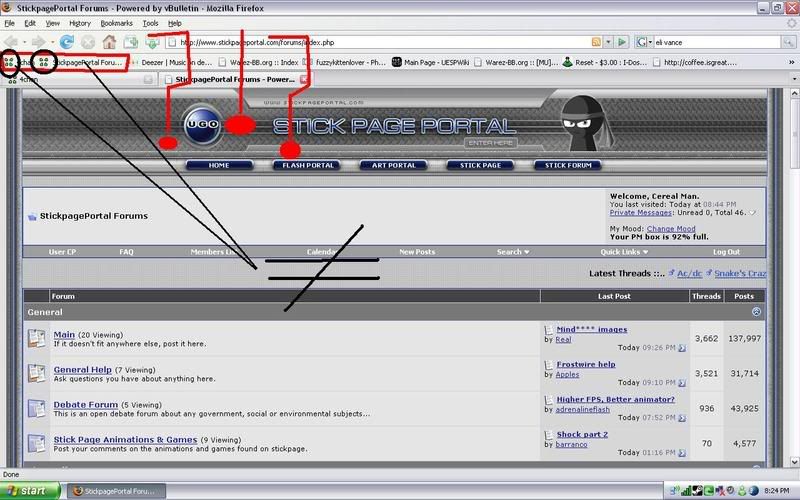
Task: Click the go-to-last-post icon for Main forum
Action: (682, 348)
